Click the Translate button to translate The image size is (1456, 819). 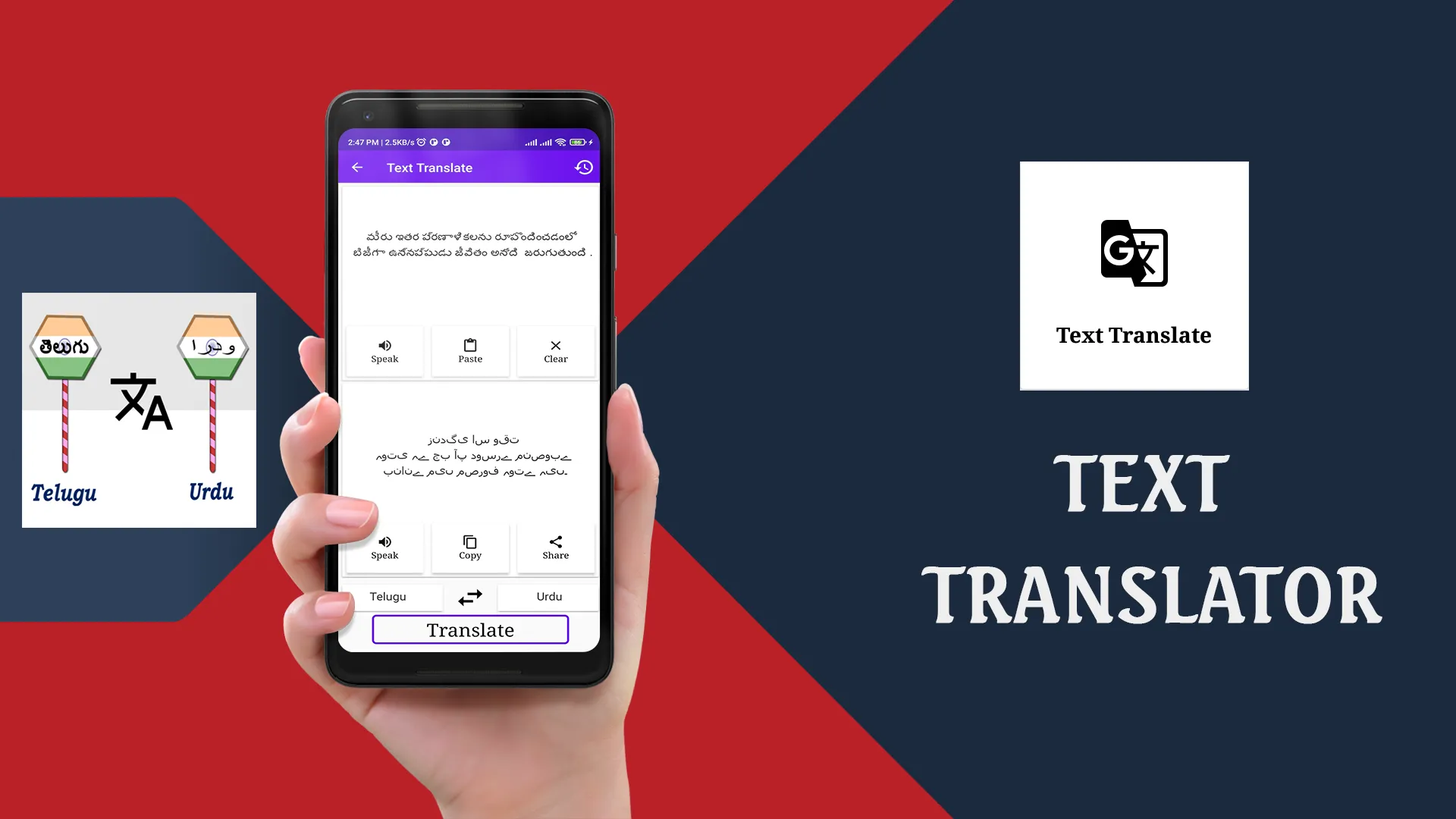tap(470, 629)
